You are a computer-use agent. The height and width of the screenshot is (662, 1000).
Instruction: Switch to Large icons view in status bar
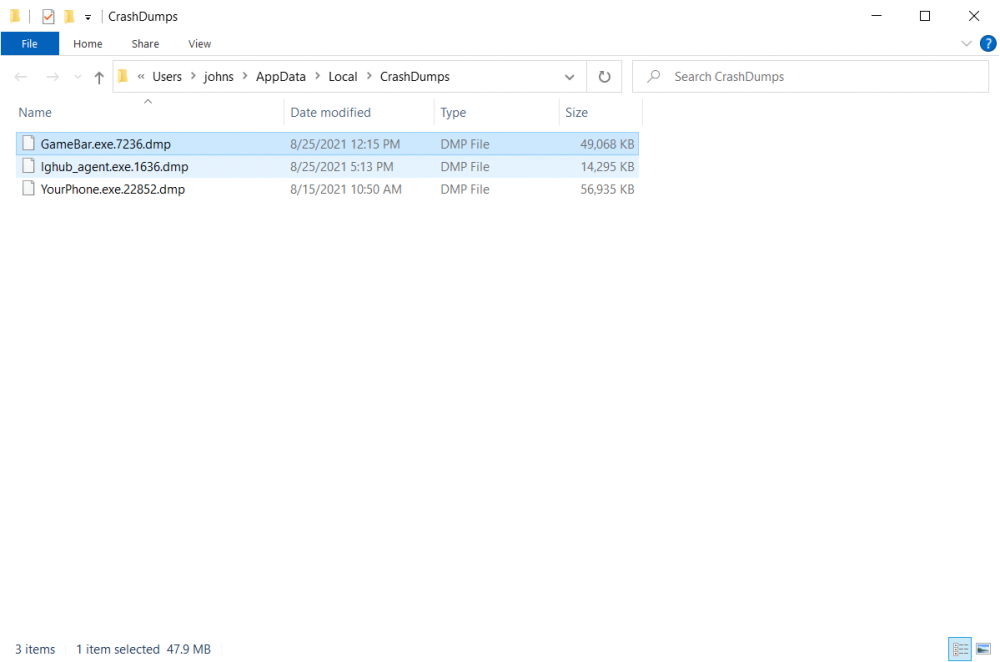tap(983, 649)
